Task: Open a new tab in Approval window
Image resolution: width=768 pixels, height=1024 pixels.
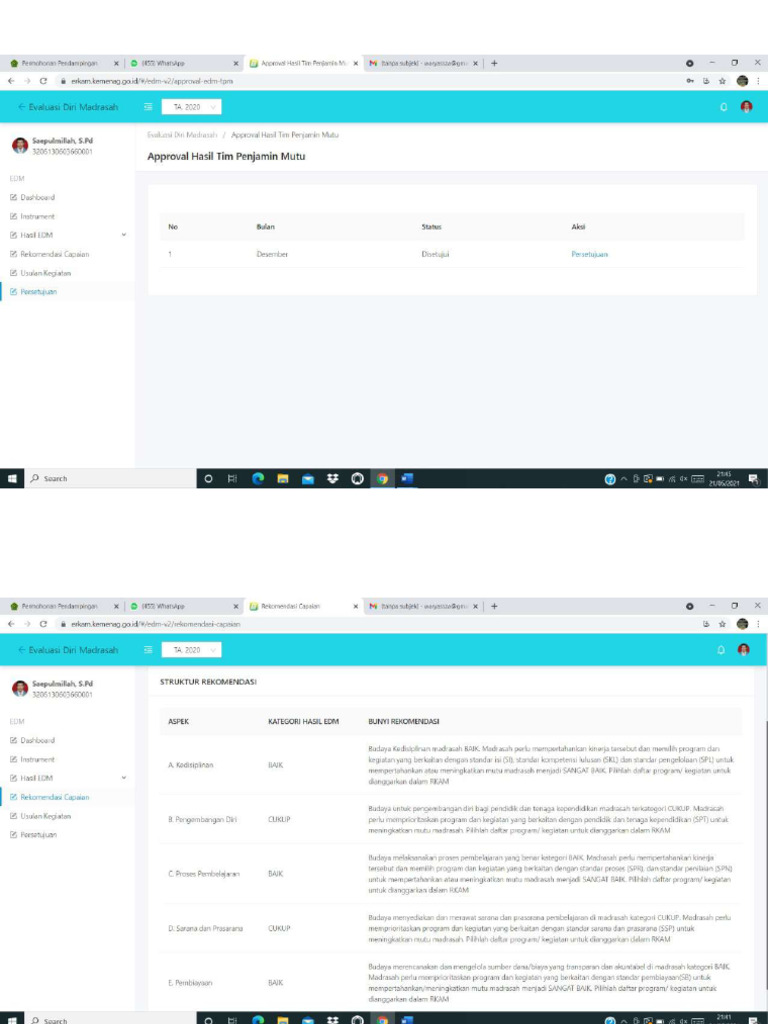Action: (x=494, y=63)
